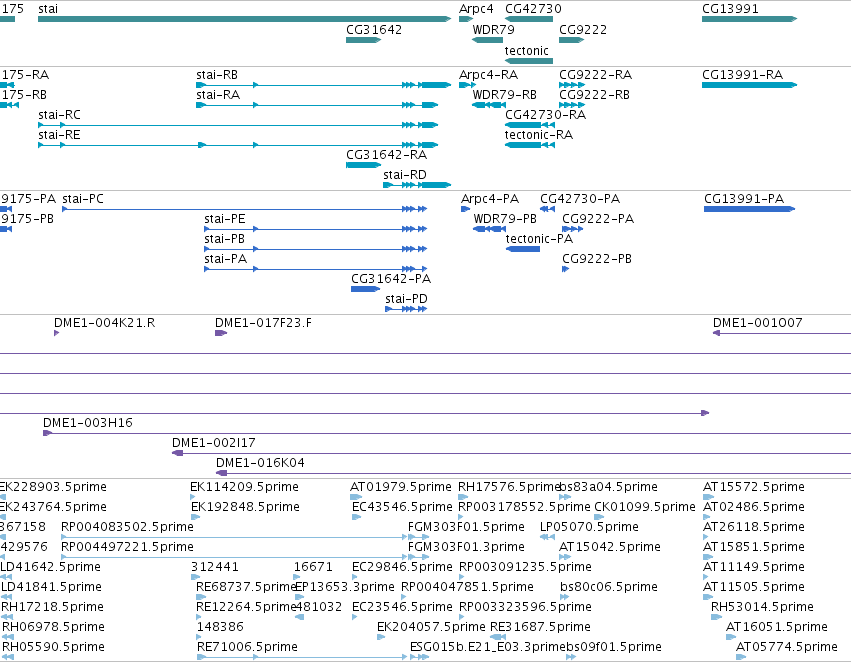Screen dimensions: 851x662
Task: Select EST FGM303F01.5prime
Action: (418, 537)
